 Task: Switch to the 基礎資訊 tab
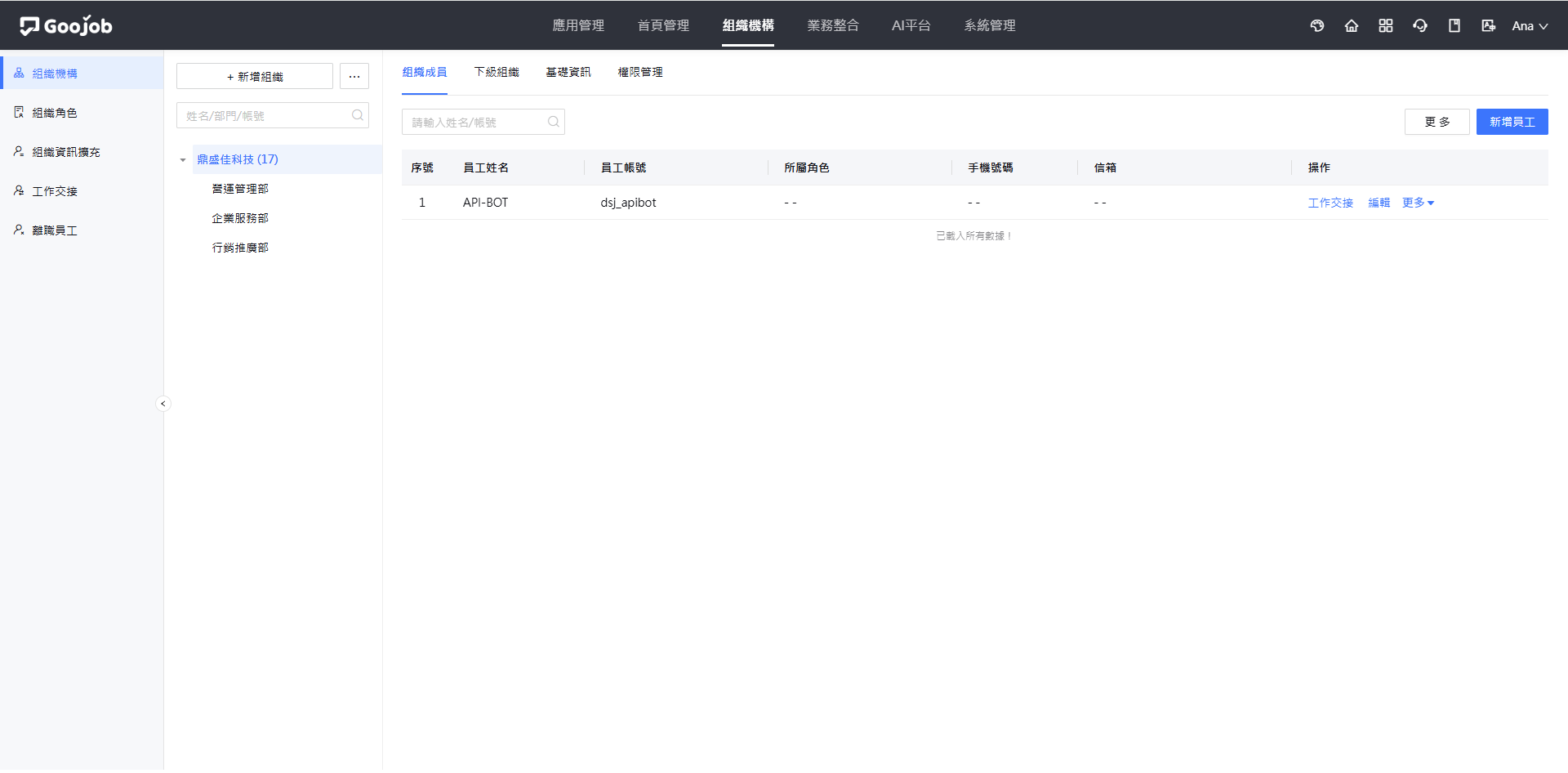tap(568, 72)
